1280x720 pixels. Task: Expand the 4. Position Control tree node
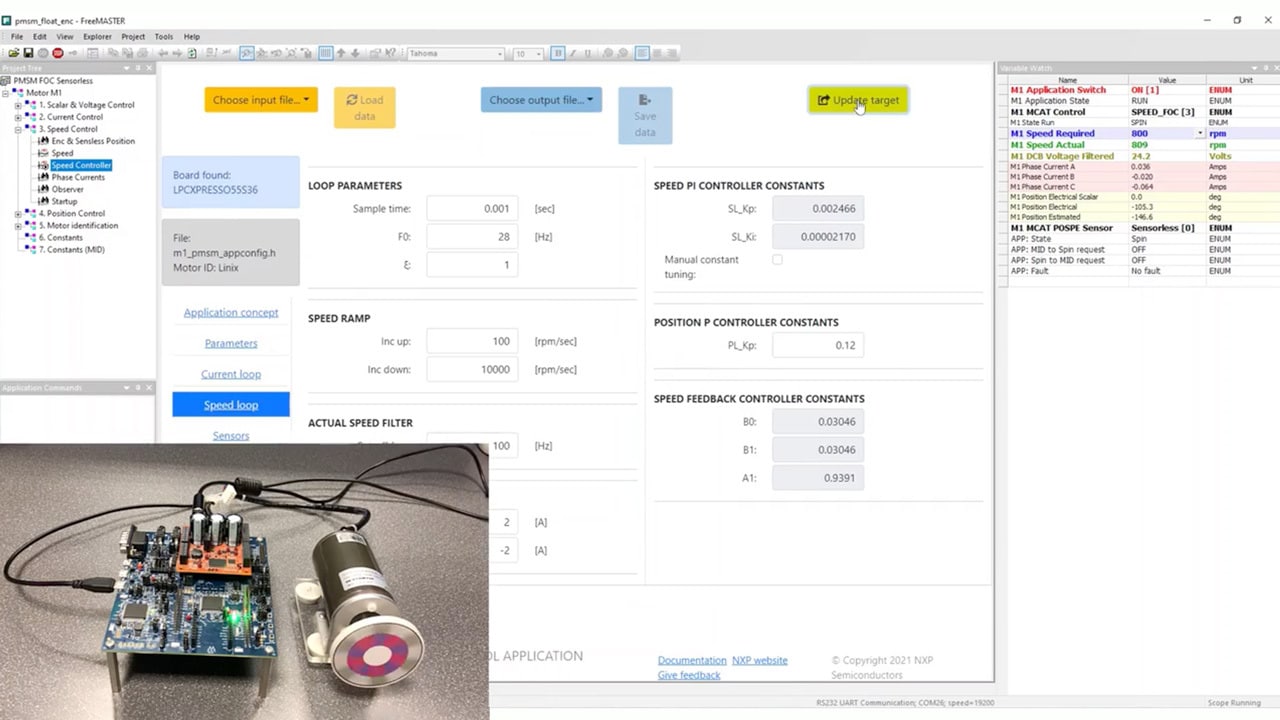[x=18, y=213]
